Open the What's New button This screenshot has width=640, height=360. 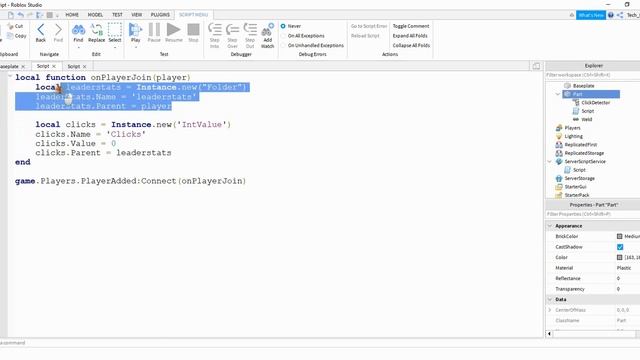click(591, 15)
